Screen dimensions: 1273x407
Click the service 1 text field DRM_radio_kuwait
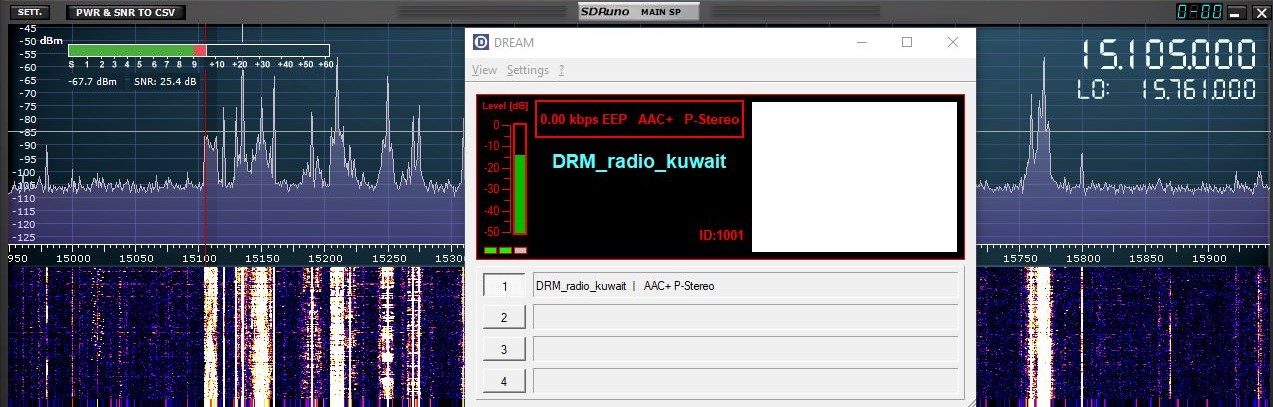click(x=745, y=285)
